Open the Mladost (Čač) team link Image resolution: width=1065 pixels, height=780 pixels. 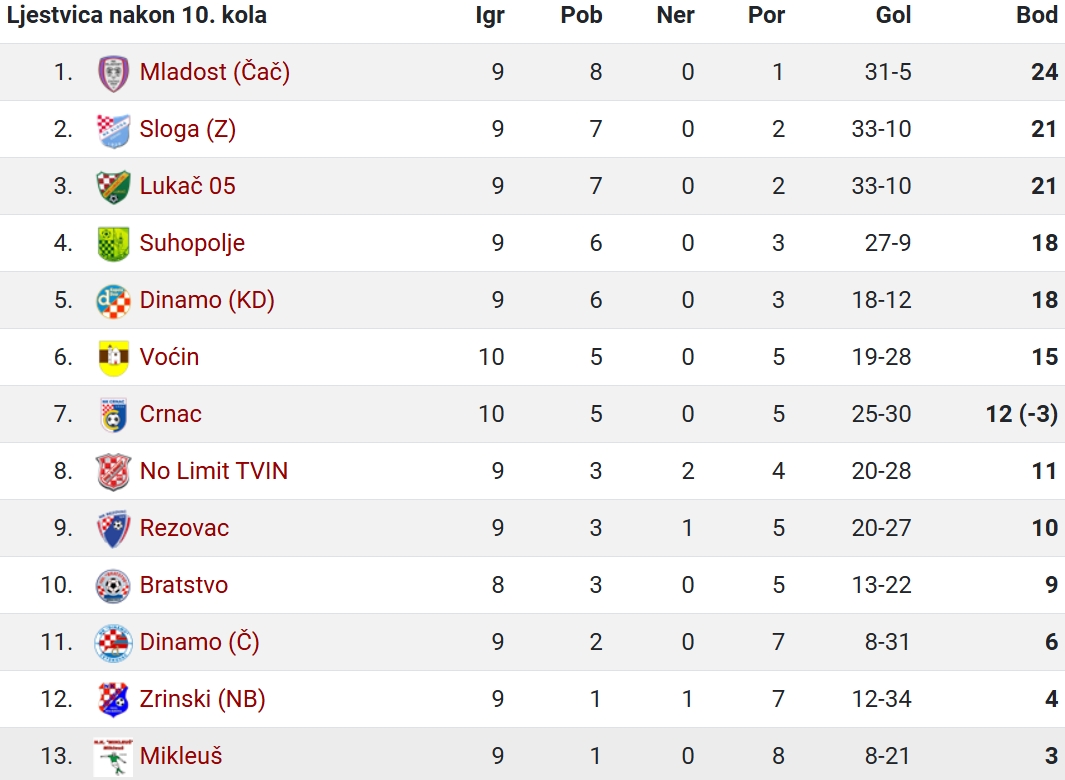tap(215, 72)
